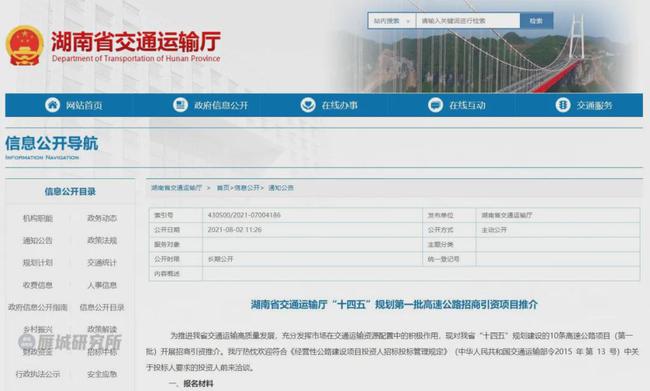This screenshot has width=650, height=391.
Task: Click breadcrumb link 首页
Action: (x=223, y=188)
